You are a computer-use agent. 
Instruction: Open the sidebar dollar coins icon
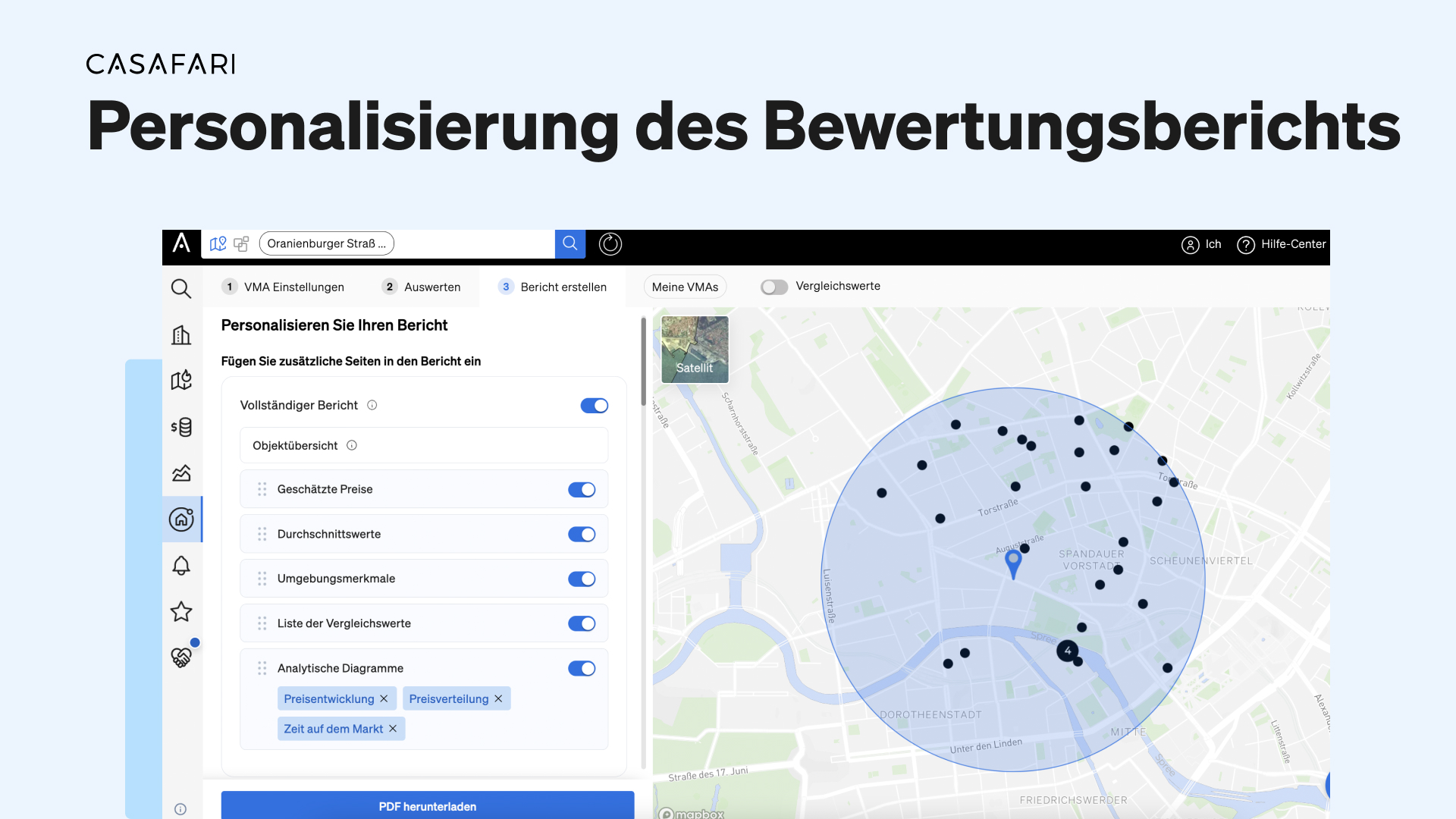click(x=181, y=427)
